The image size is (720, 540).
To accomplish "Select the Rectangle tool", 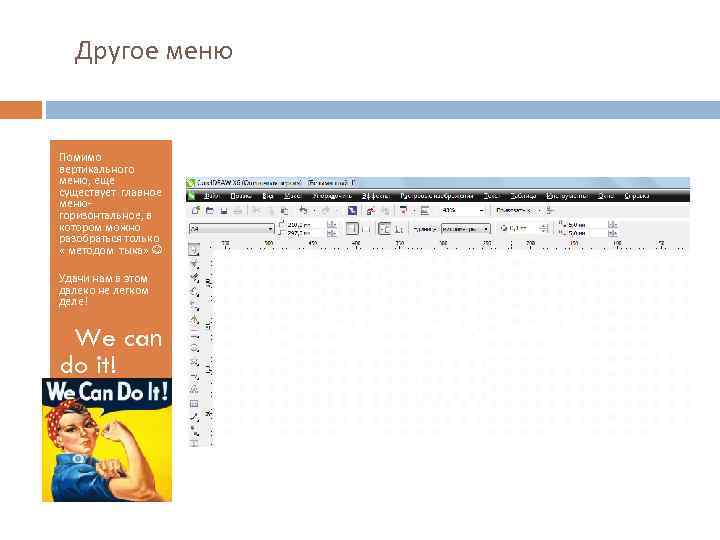I will [194, 334].
